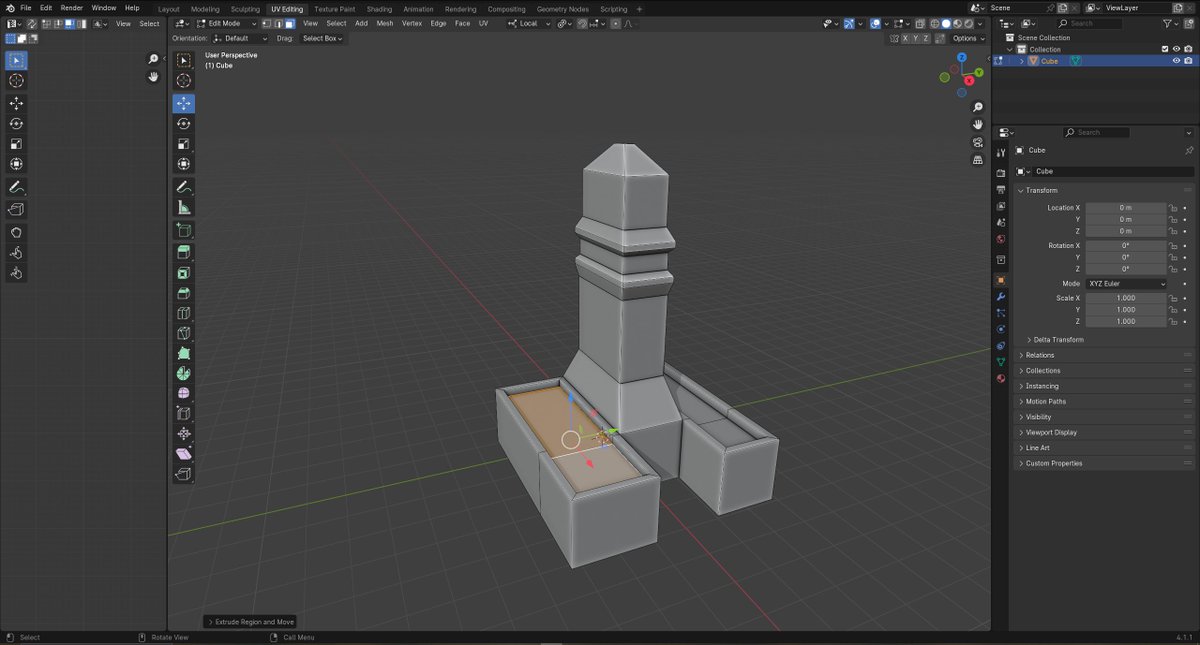Click the Extrude Region and Move operator panel
The width and height of the screenshot is (1200, 645).
250,620
